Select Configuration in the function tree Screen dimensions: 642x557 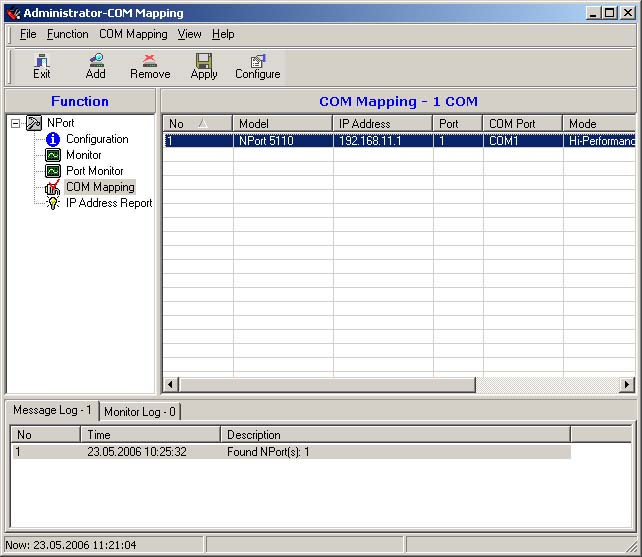click(97, 139)
